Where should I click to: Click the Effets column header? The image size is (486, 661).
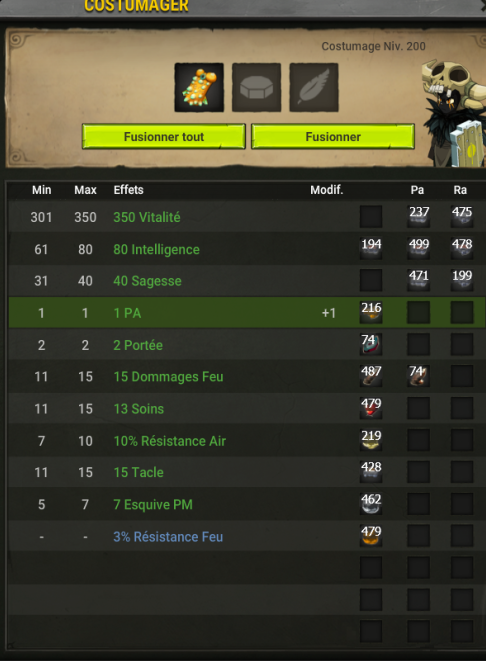tap(129, 190)
